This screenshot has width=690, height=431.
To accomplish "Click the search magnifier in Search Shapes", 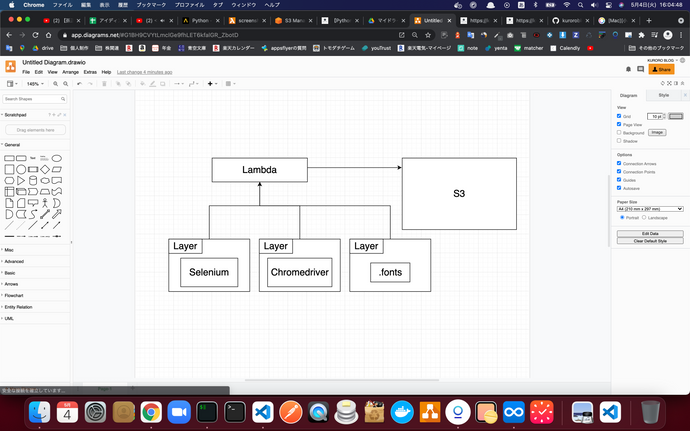I will 63,99.
